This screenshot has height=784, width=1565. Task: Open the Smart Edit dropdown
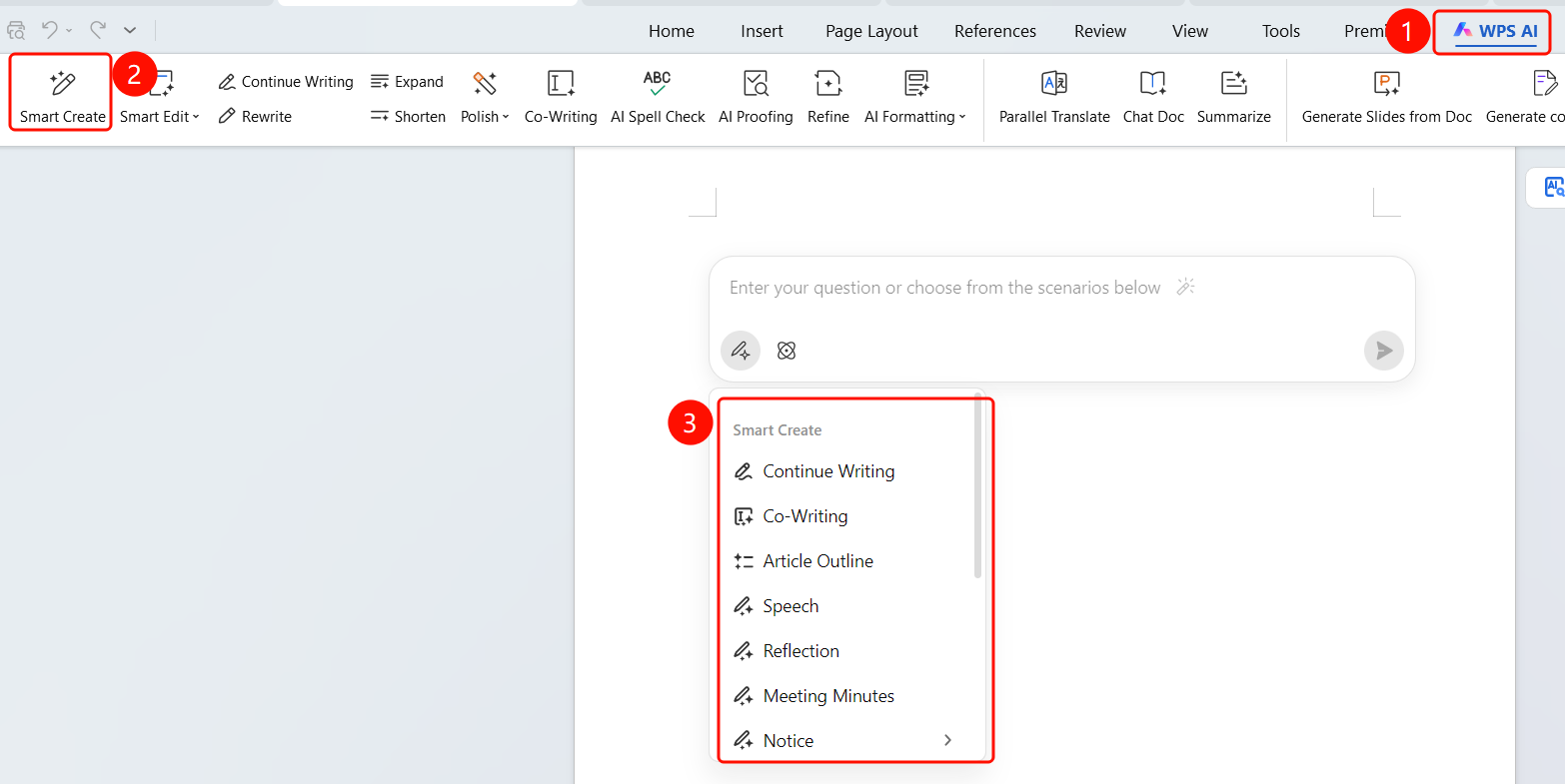click(x=160, y=96)
